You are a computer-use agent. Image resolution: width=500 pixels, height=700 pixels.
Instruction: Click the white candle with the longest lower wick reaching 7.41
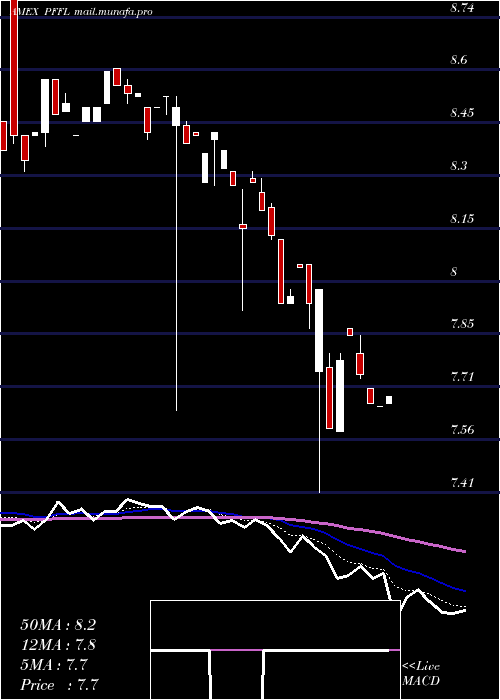[x=319, y=330]
